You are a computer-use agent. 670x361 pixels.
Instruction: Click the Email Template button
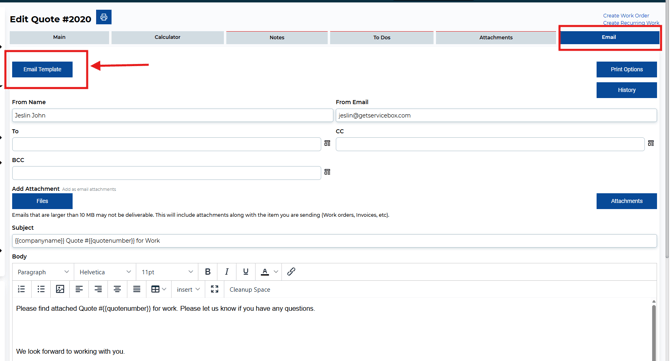pyautogui.click(x=42, y=69)
